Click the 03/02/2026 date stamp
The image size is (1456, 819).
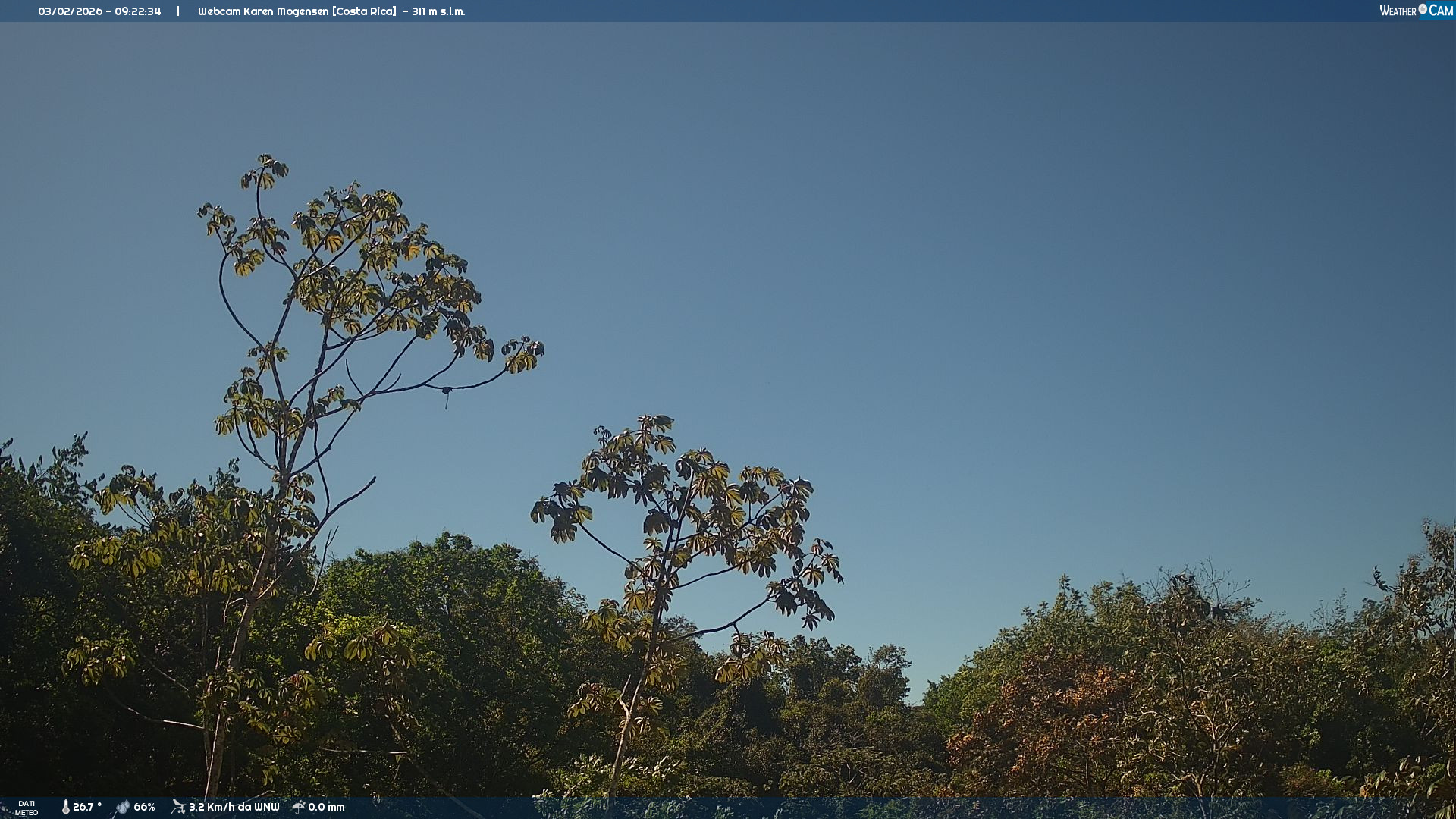(x=70, y=11)
